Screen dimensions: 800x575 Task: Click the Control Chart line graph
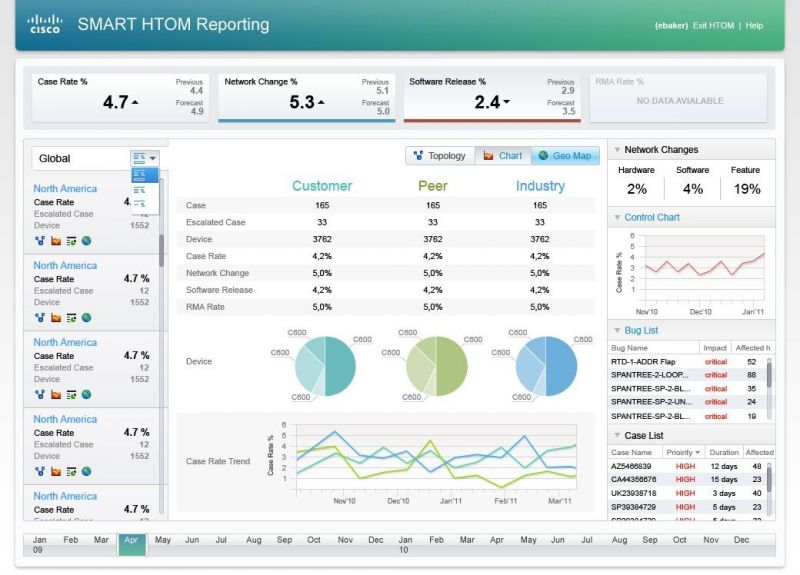pos(705,267)
